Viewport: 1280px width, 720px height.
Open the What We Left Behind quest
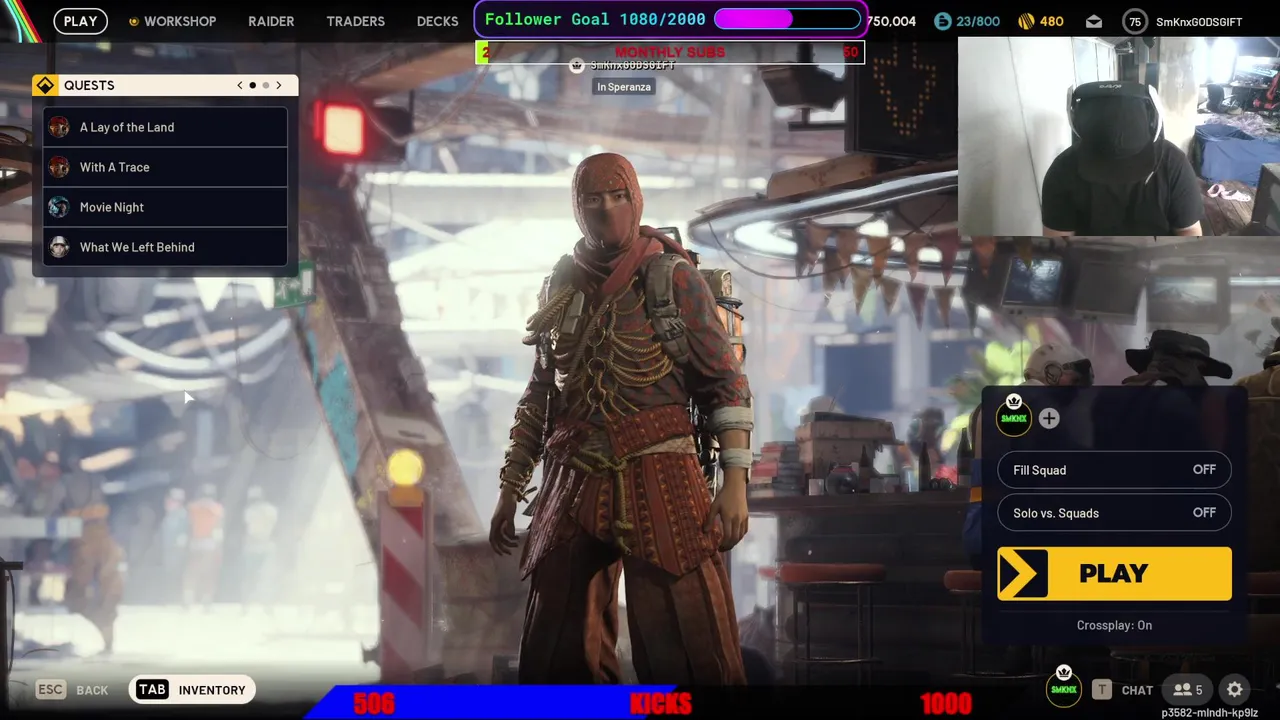coord(165,247)
